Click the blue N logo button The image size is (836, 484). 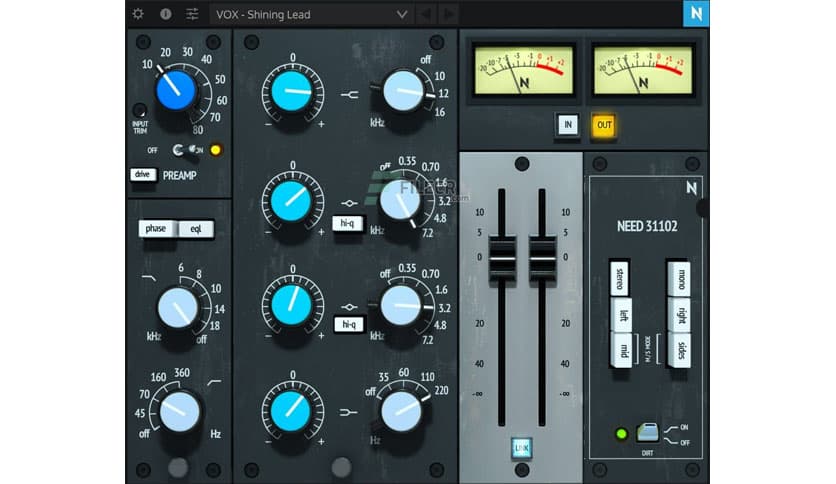696,13
